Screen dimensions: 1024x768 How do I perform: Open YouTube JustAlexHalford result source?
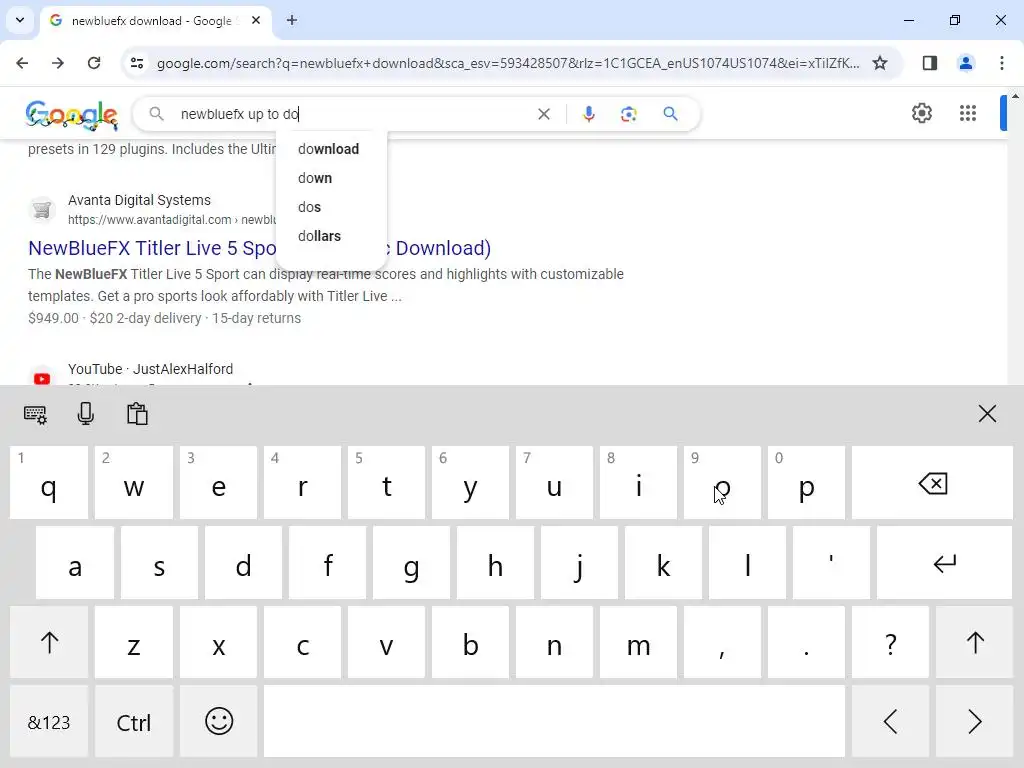point(150,369)
